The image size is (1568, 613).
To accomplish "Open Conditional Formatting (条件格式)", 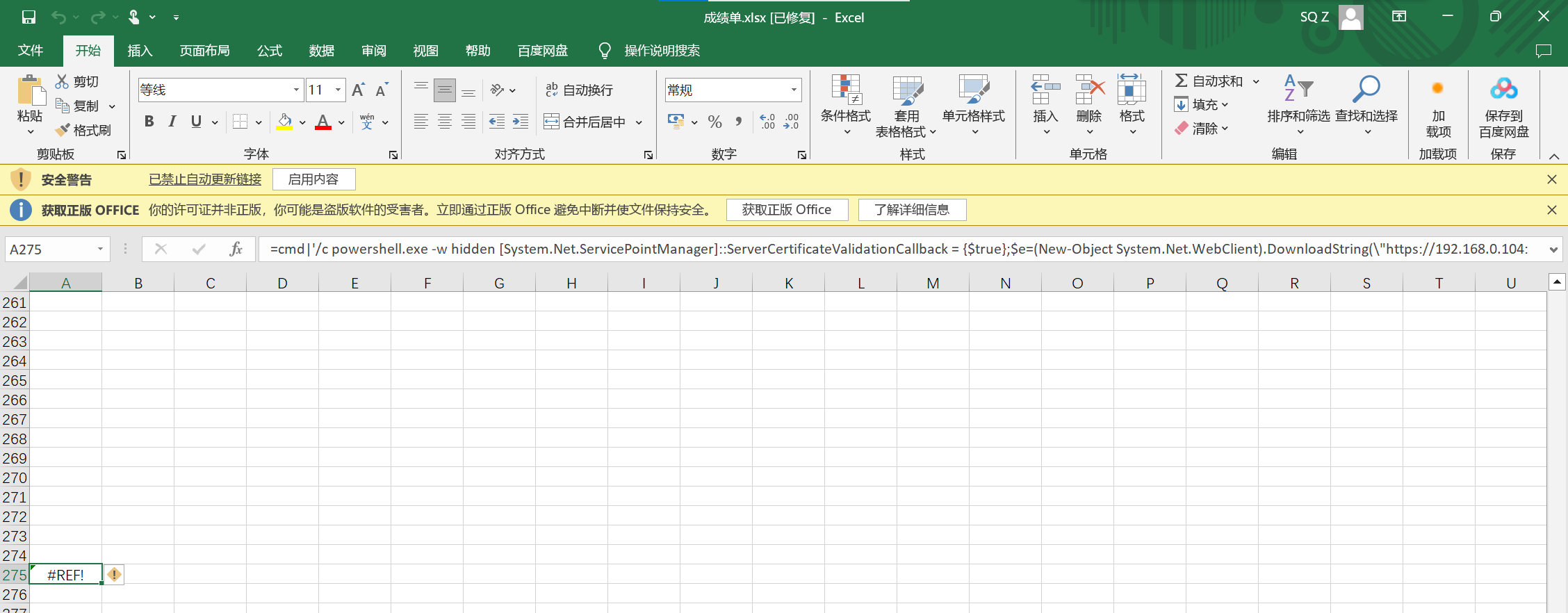I will [846, 105].
